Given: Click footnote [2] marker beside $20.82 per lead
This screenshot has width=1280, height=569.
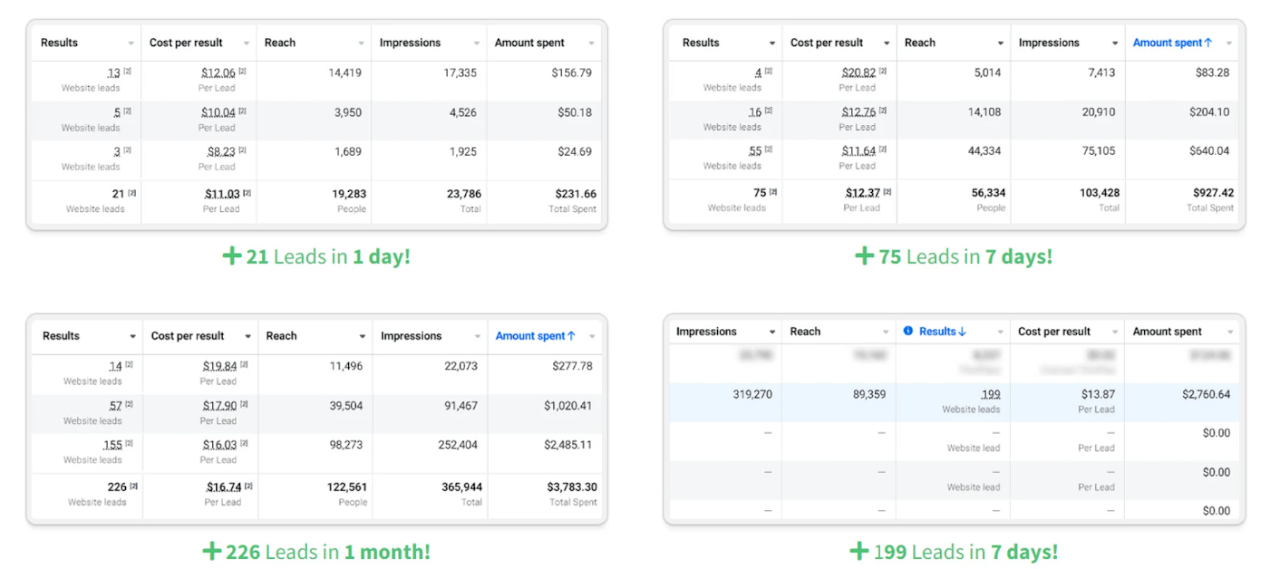Looking at the screenshot, I should point(883,72).
